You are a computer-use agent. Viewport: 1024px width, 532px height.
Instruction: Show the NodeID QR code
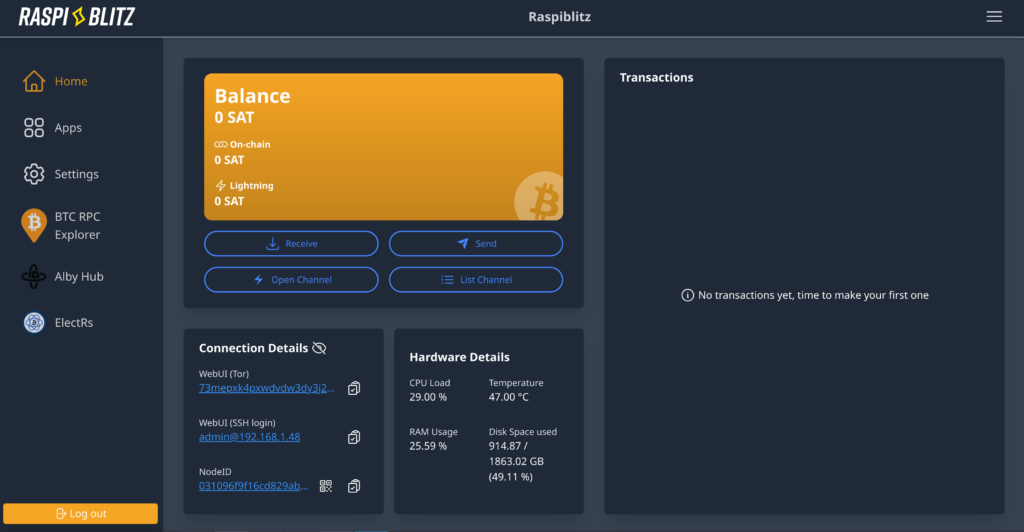tap(326, 486)
